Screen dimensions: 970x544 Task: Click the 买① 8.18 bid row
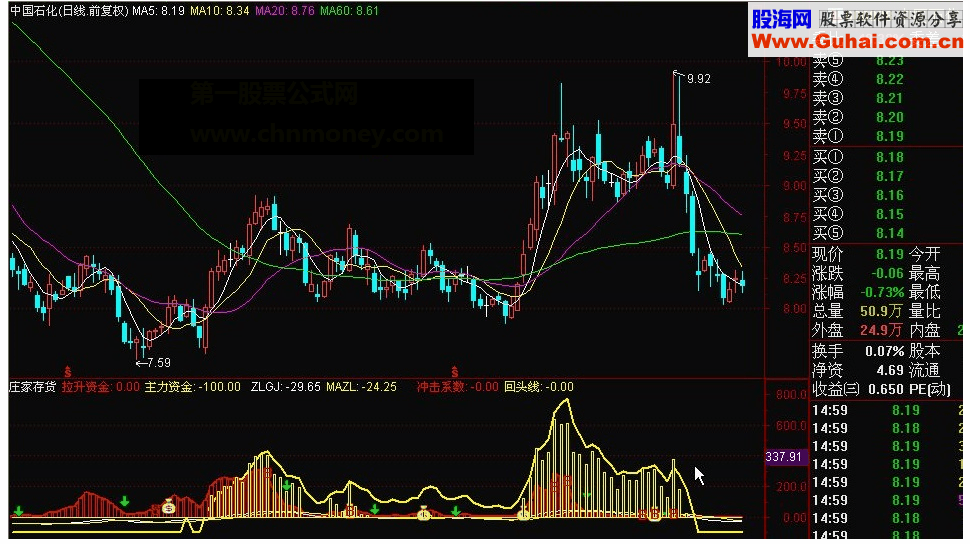859,157
